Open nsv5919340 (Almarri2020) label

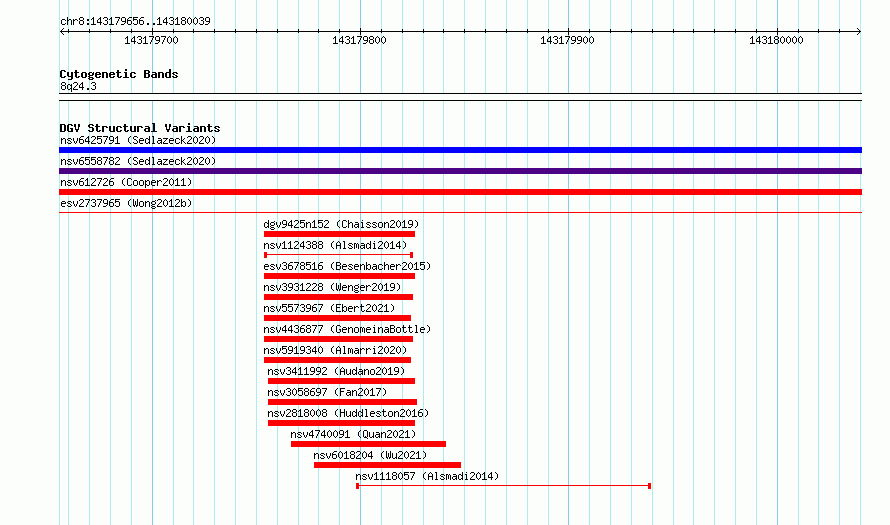[335, 350]
